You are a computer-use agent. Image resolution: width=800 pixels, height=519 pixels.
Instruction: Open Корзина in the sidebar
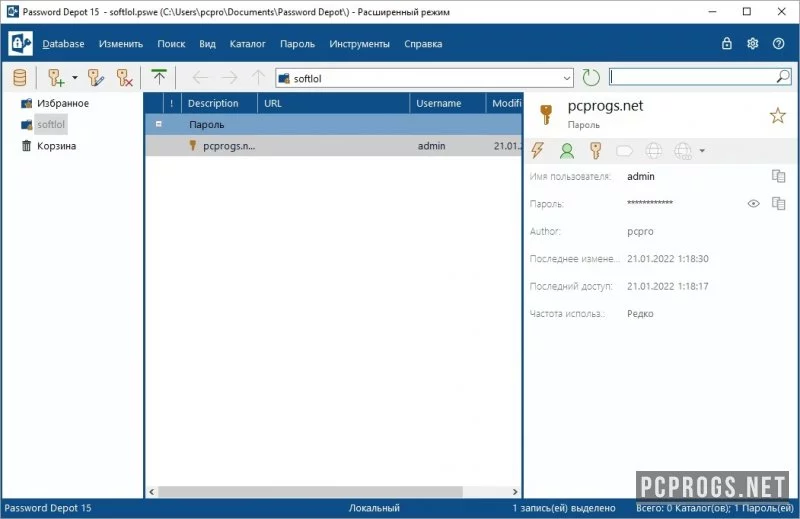tap(56, 146)
